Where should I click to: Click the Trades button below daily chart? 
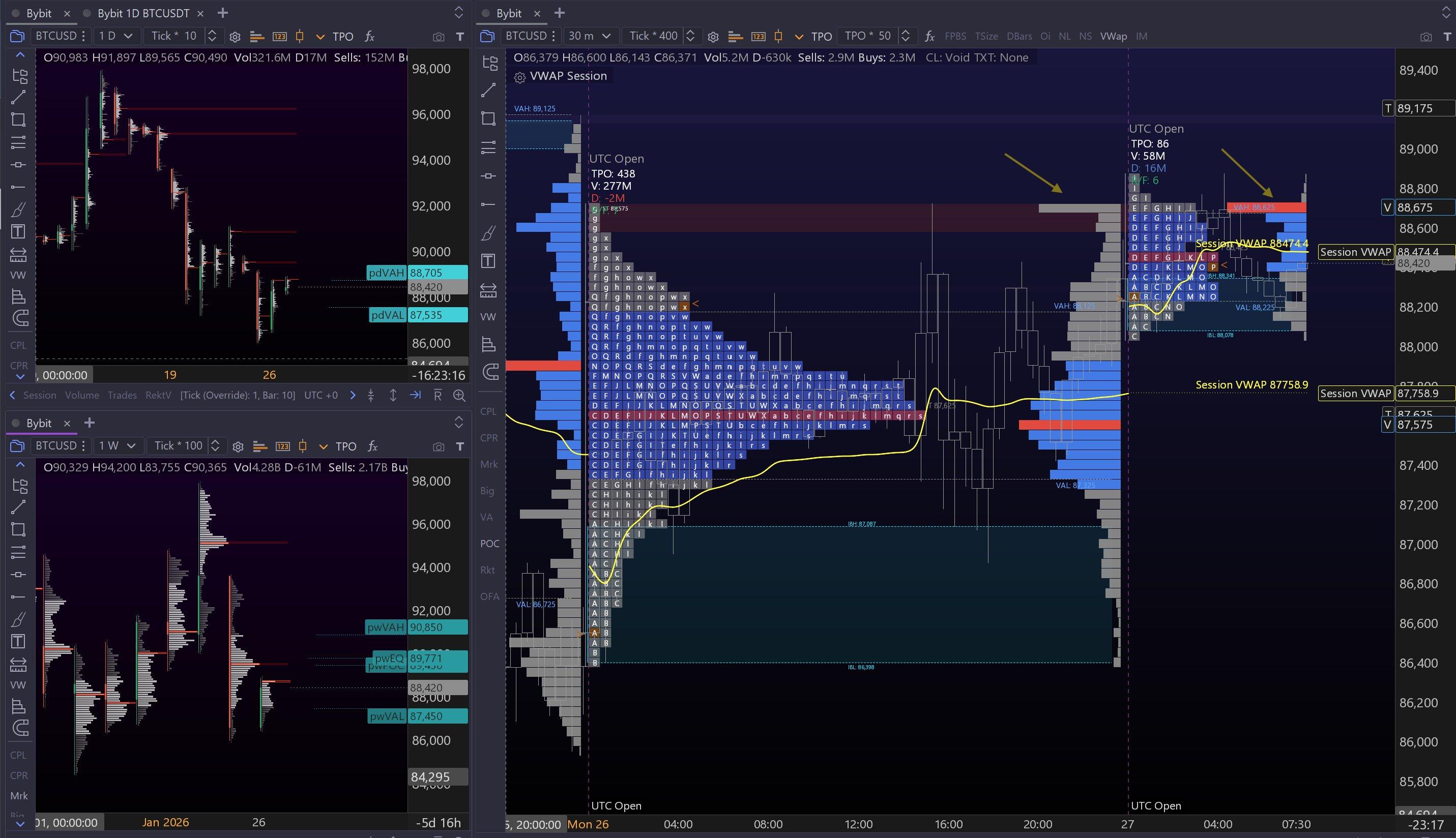coord(122,396)
